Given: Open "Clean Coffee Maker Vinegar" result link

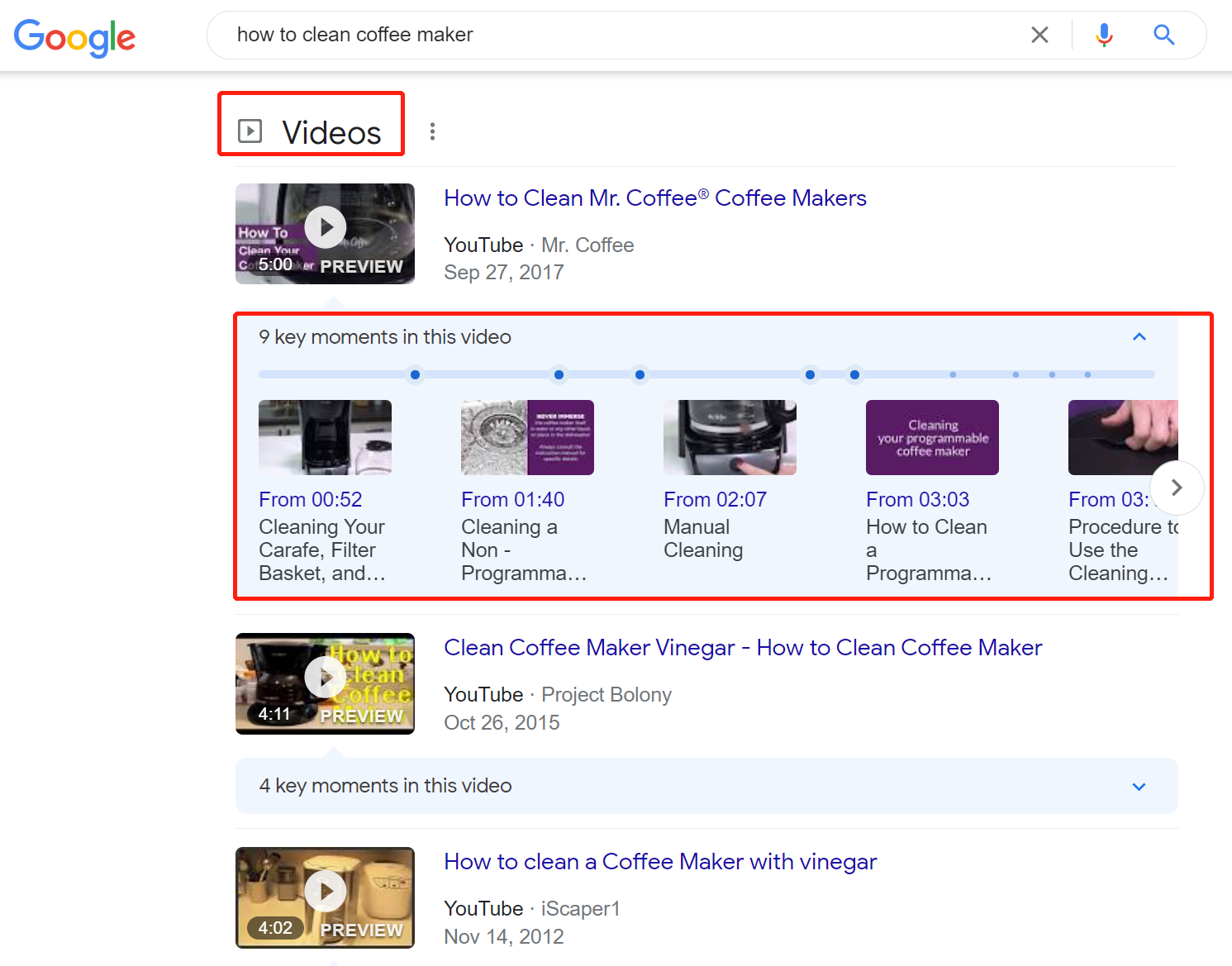Looking at the screenshot, I should 743,648.
